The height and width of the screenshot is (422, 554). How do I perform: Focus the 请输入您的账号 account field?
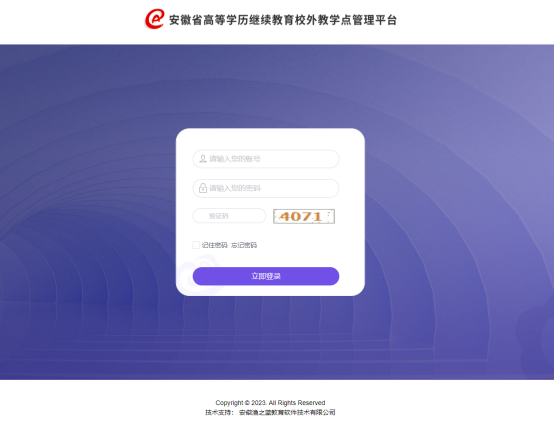click(266, 159)
